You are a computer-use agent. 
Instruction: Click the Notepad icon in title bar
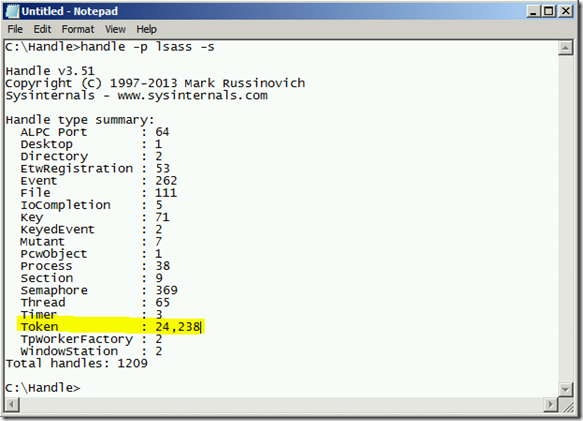coord(12,11)
